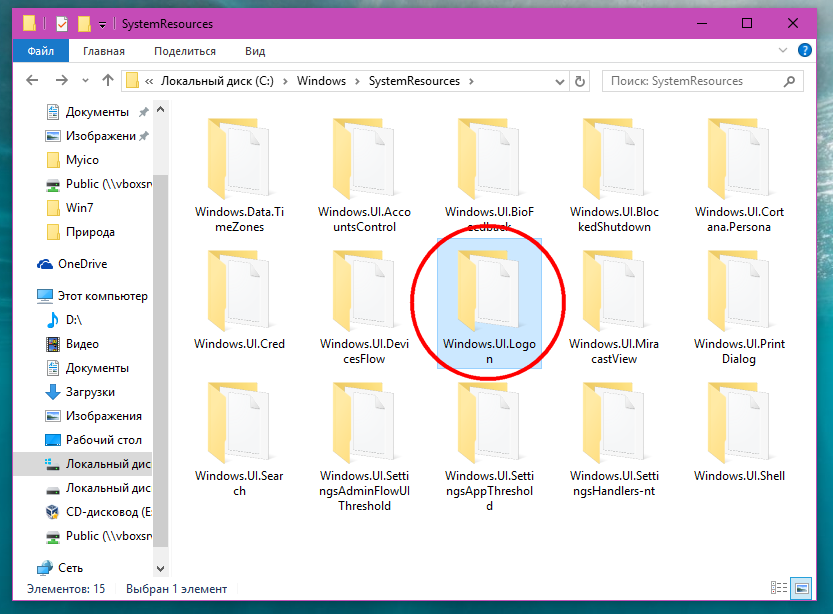Click the Элементов: 15 status text
Viewport: 833px width, 614px height.
tap(66, 589)
